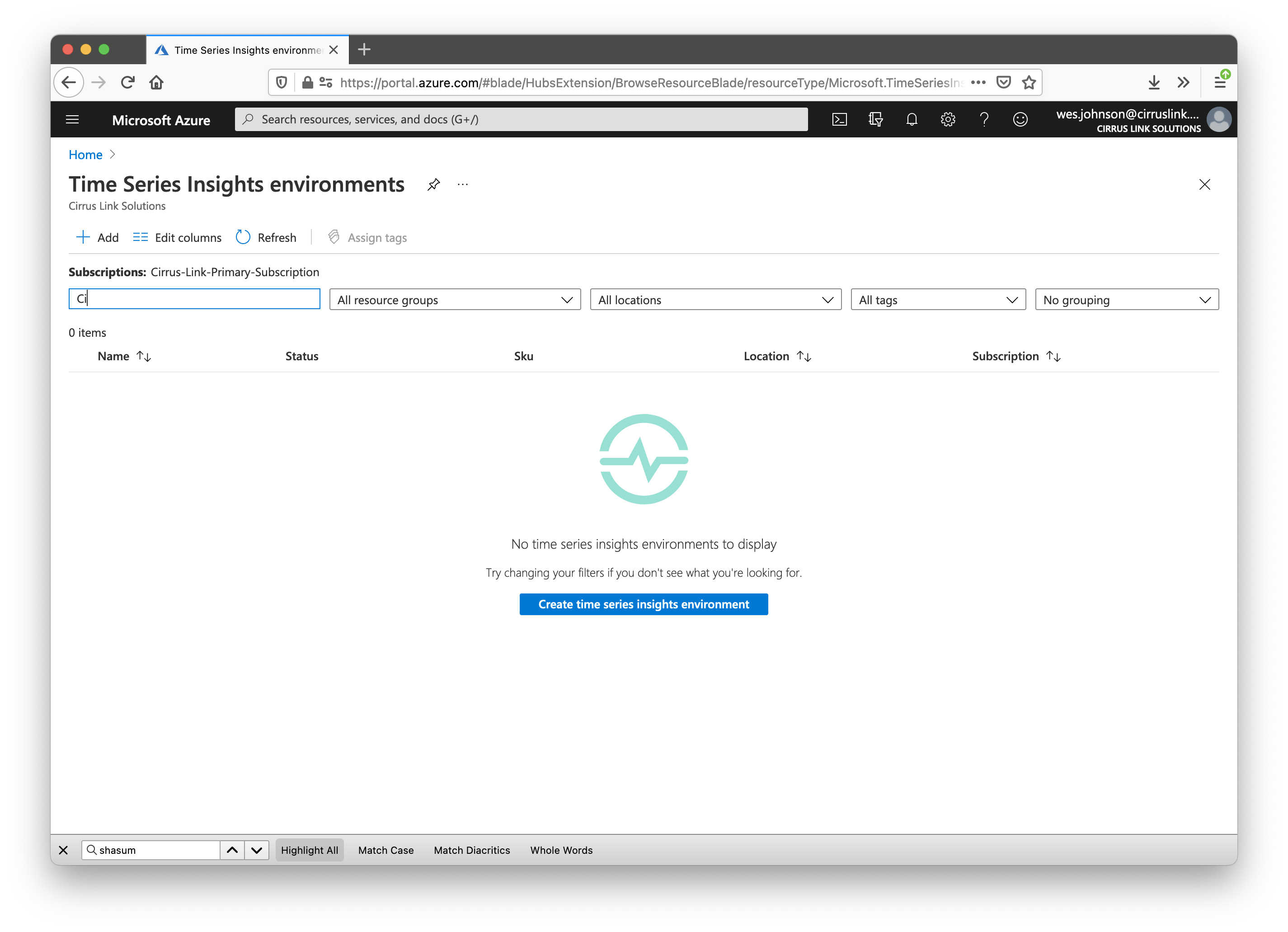This screenshot has height=932, width=1288.
Task: Open the feedback smiley icon
Action: tap(1020, 119)
